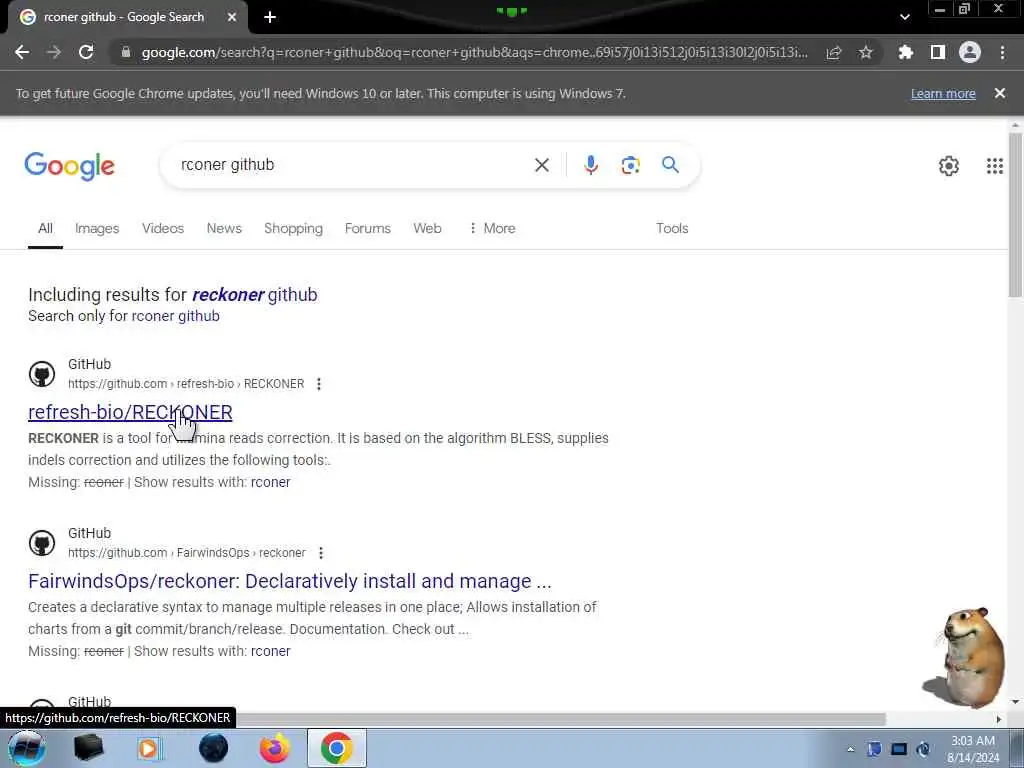The height and width of the screenshot is (768, 1024).
Task: Open the refresh-bio/RECKONER result
Action: 130,412
